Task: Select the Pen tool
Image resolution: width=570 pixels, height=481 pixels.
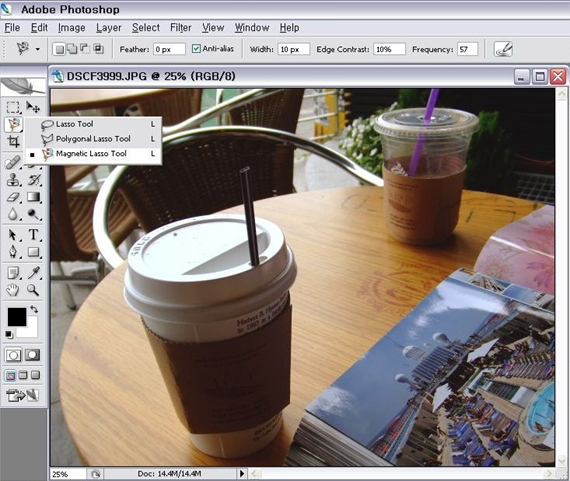Action: (x=13, y=252)
